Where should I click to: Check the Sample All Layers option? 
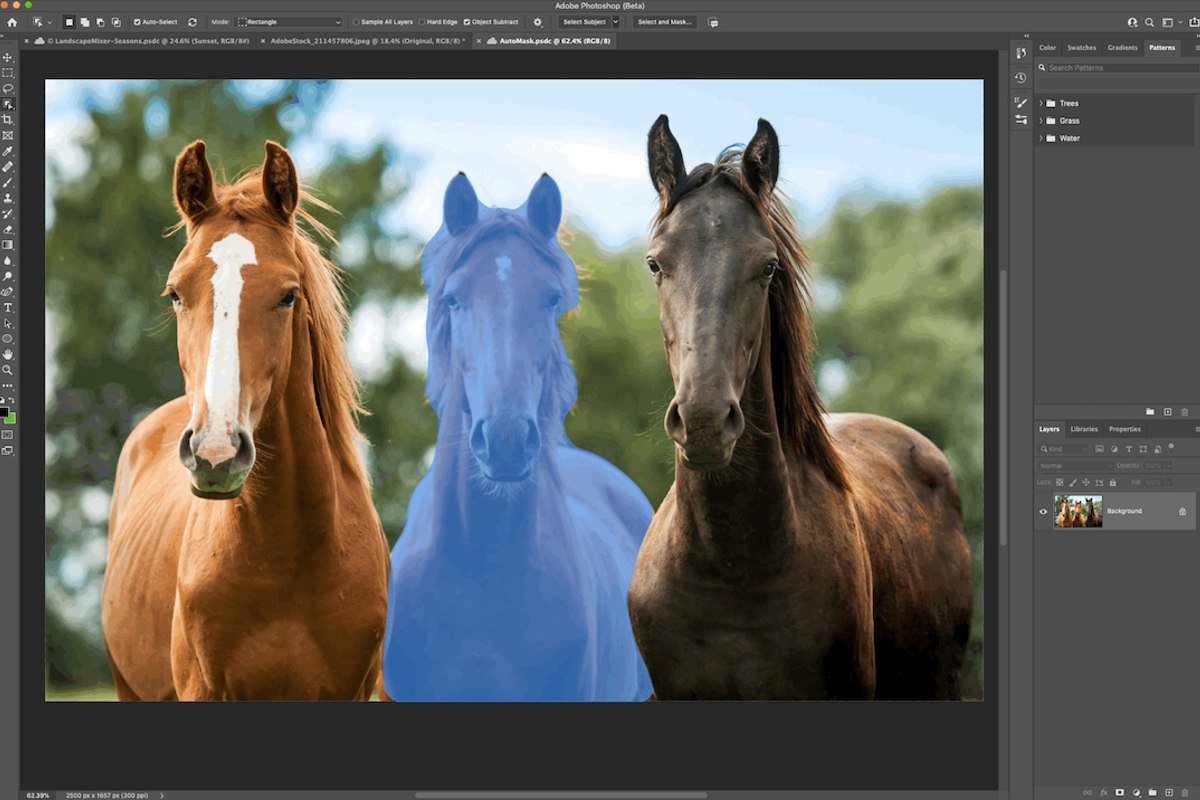click(x=355, y=21)
